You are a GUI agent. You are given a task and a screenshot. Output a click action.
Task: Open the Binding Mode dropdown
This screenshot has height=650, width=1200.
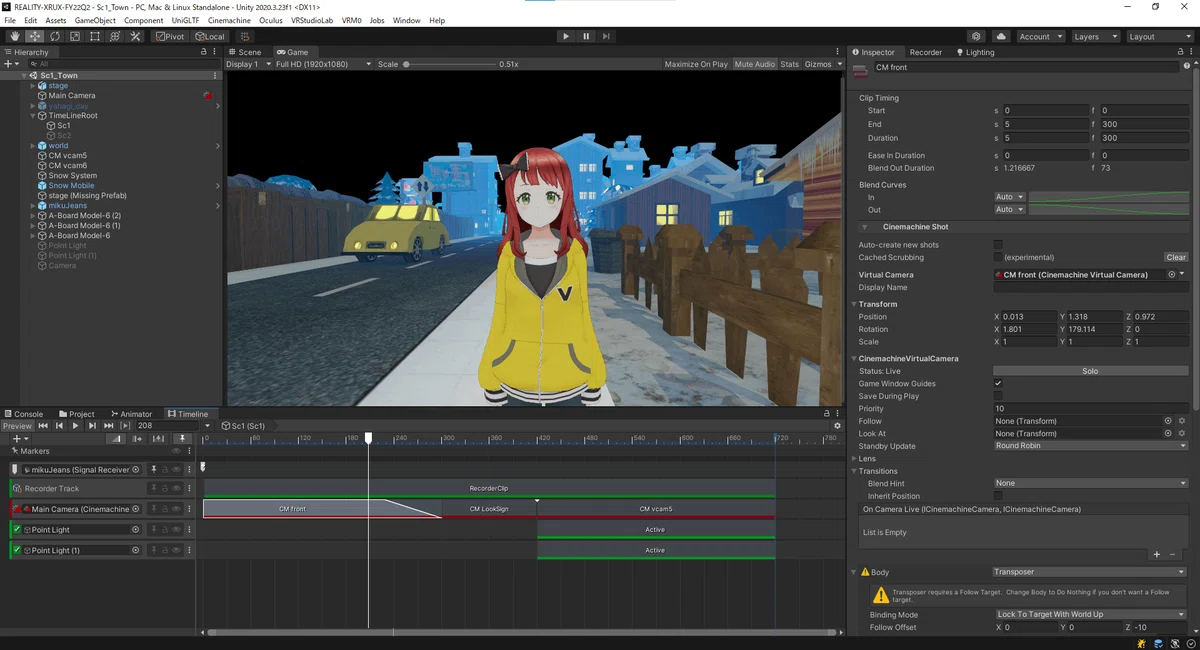click(x=1090, y=615)
